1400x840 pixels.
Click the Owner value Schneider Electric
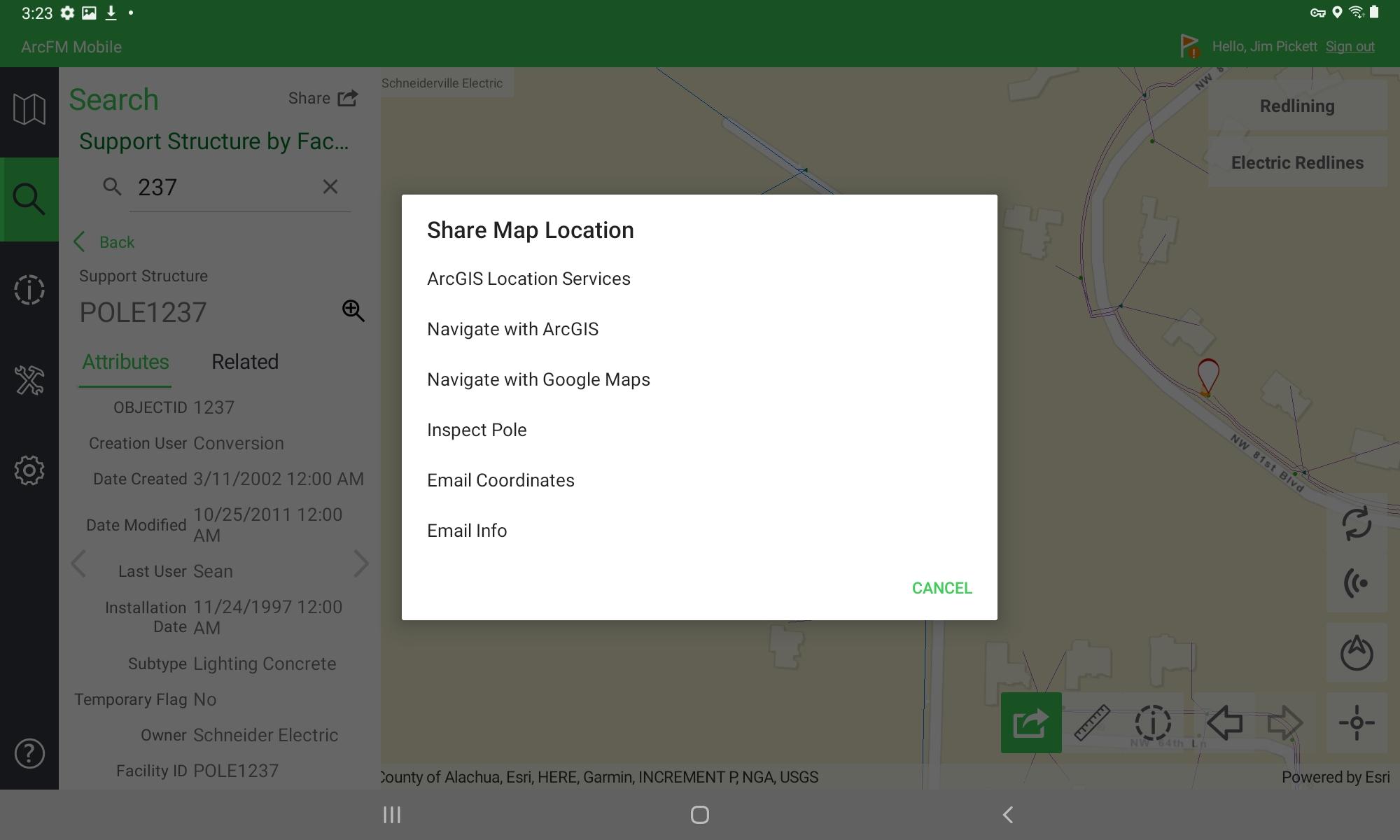(265, 735)
